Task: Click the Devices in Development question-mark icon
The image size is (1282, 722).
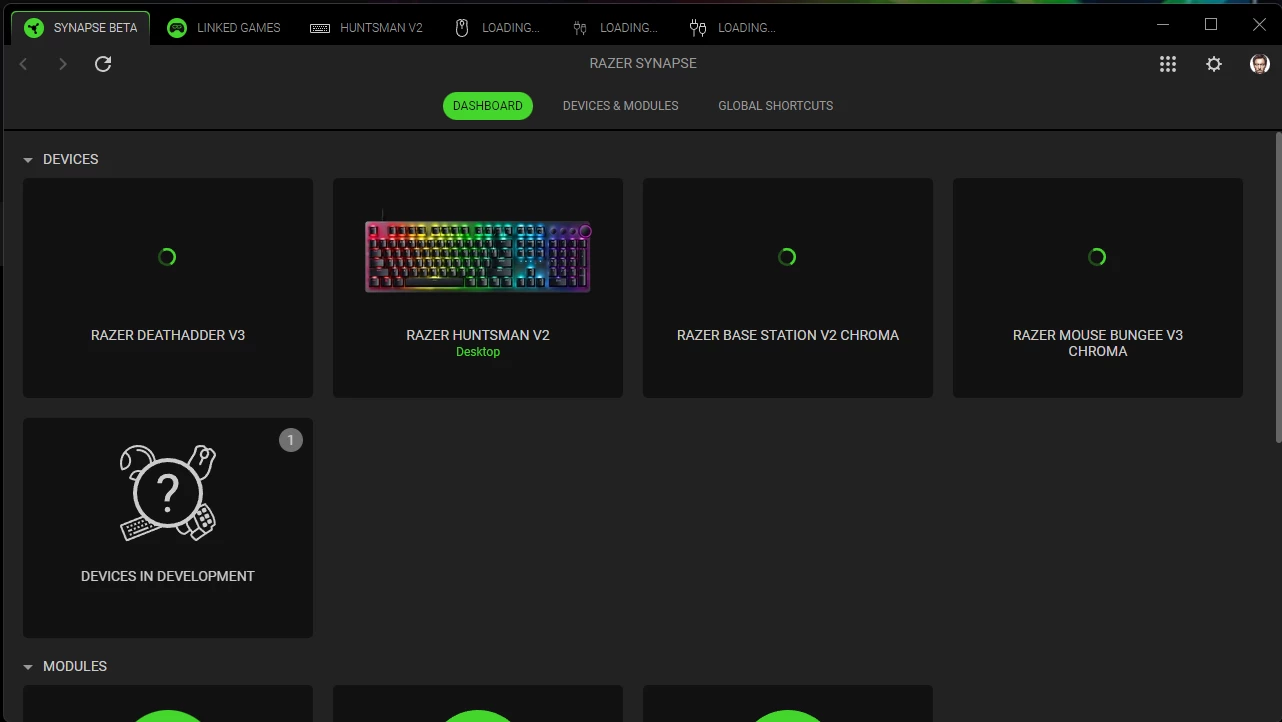Action: pos(168,493)
